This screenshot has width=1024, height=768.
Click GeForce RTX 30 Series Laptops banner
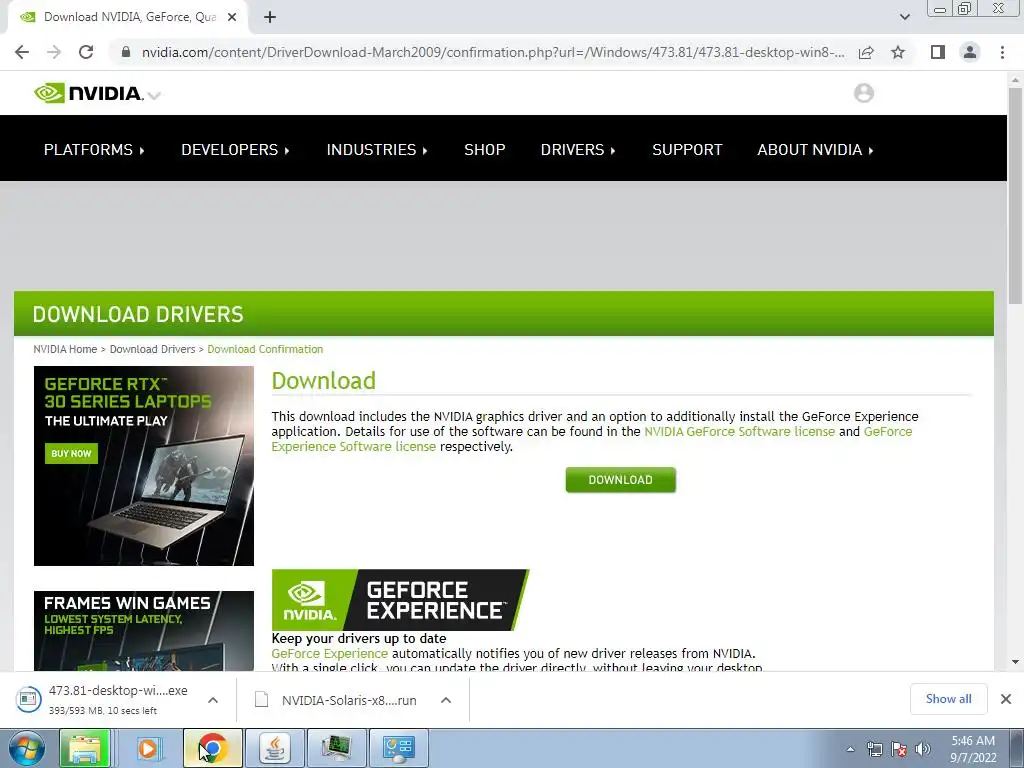tap(144, 466)
